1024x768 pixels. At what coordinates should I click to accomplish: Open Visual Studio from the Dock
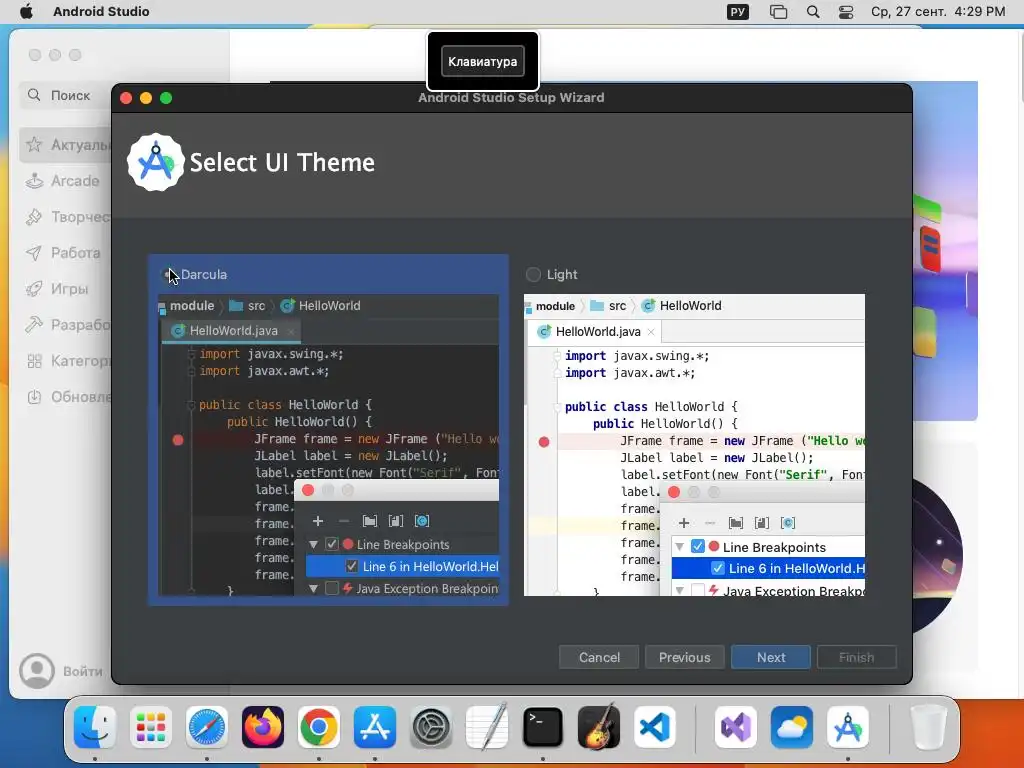coord(736,727)
